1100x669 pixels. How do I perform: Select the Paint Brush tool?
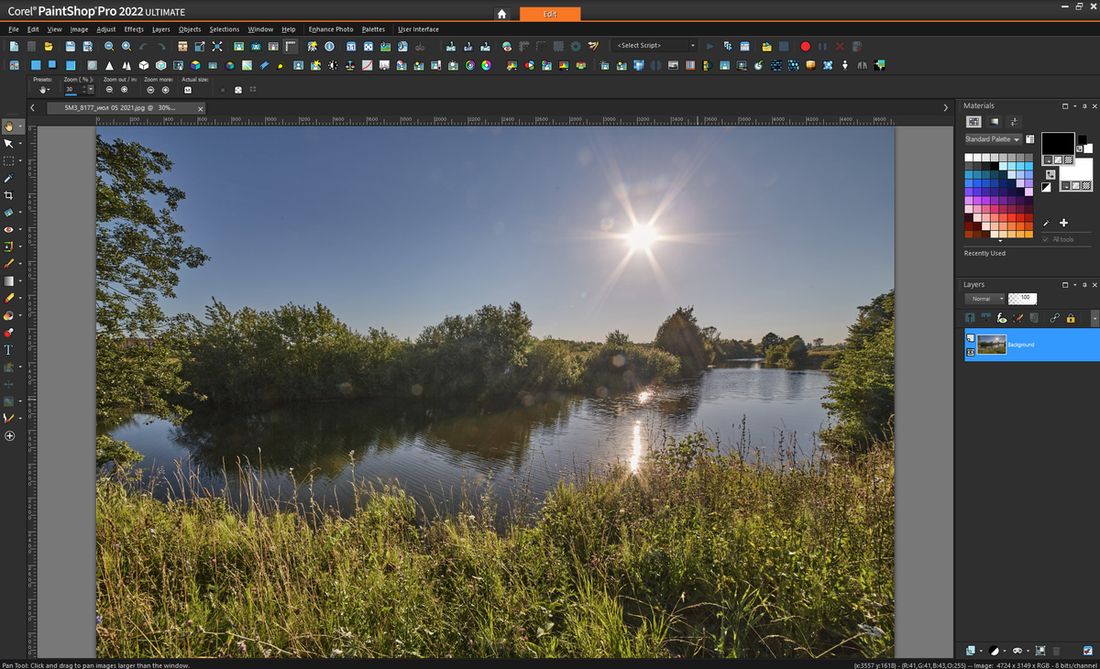click(8, 264)
